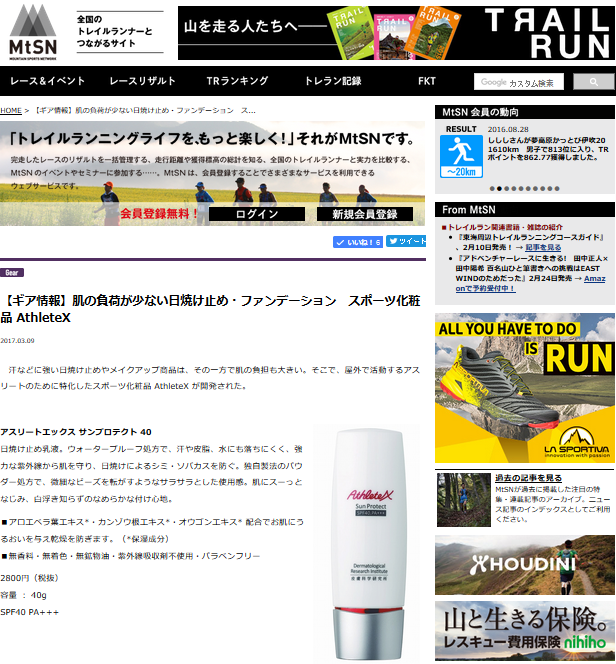Click the 容量：40g text
Screen dimensions: 616x664
pos(23,595)
